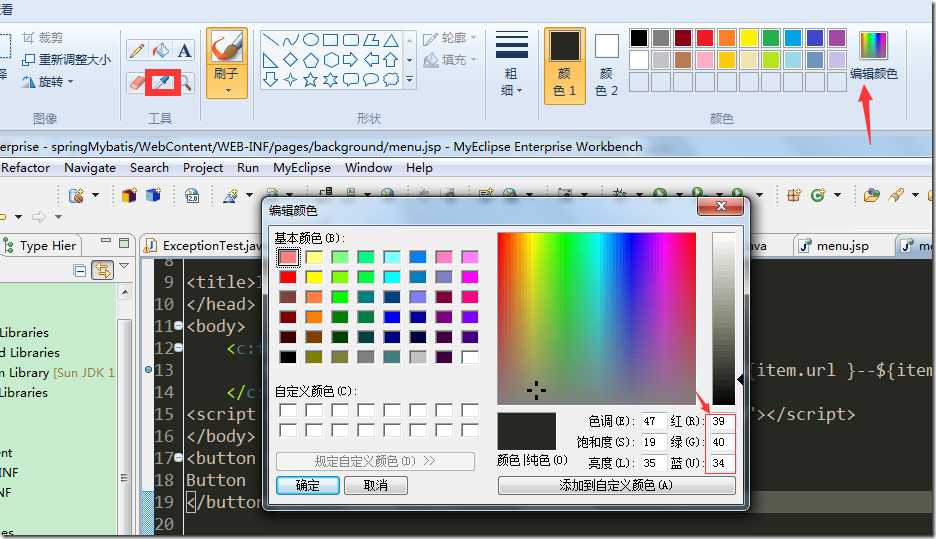Open line Size (粗细) dropdown

click(511, 63)
